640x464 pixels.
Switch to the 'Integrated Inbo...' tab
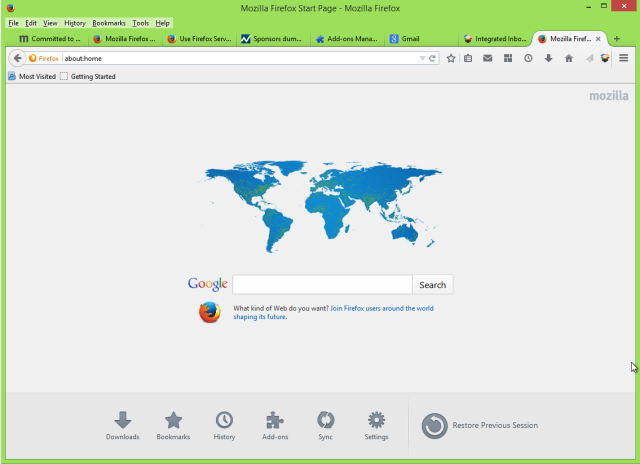pyautogui.click(x=495, y=39)
